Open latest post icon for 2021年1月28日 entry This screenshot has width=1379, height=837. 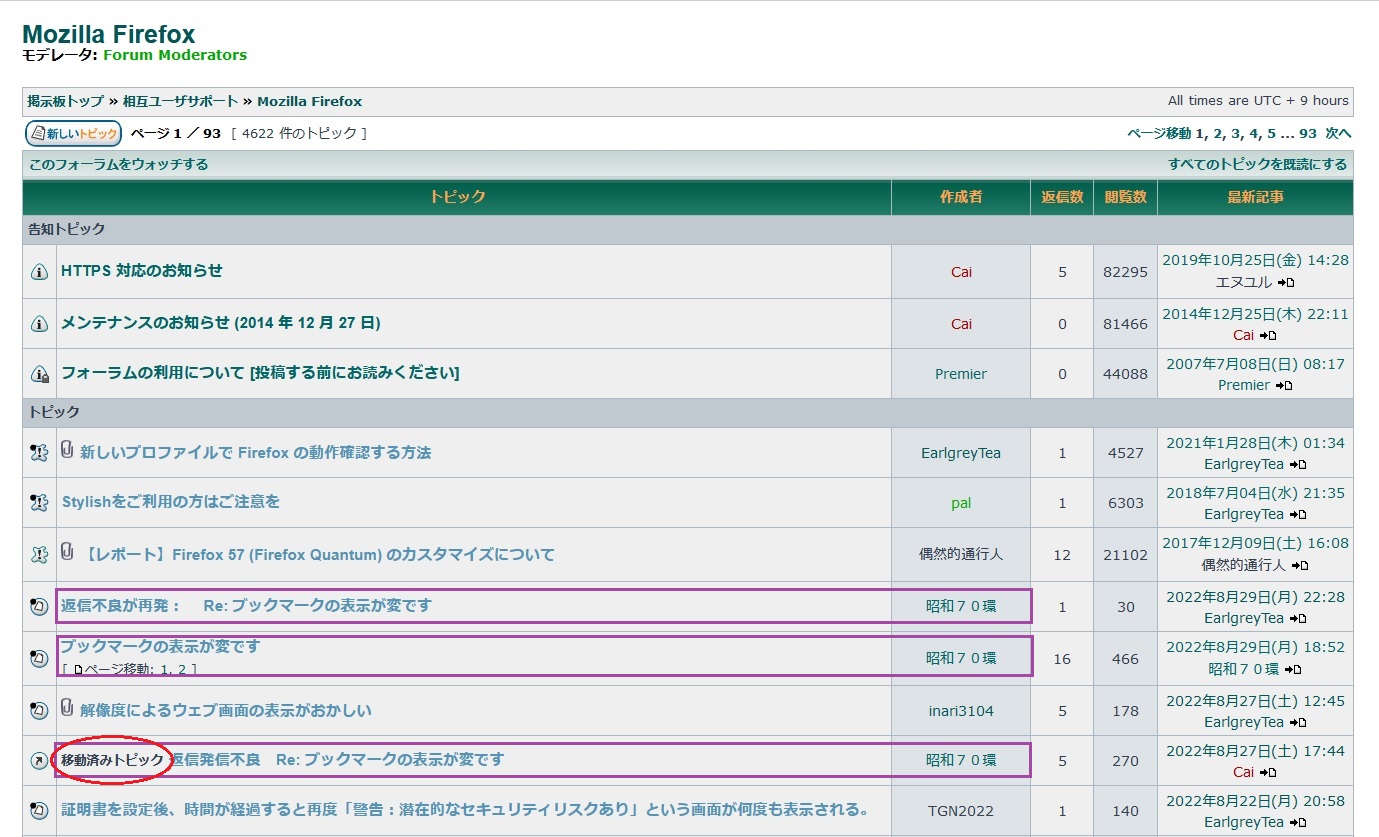(1298, 465)
